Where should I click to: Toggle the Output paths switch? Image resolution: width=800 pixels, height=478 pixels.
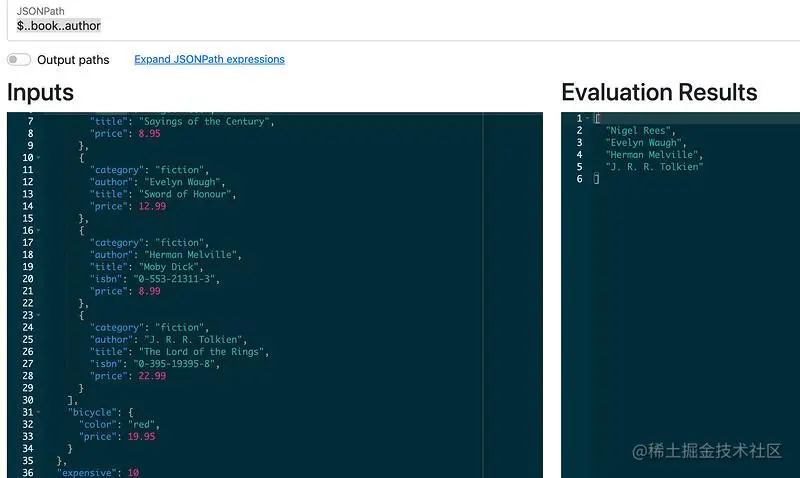point(19,60)
